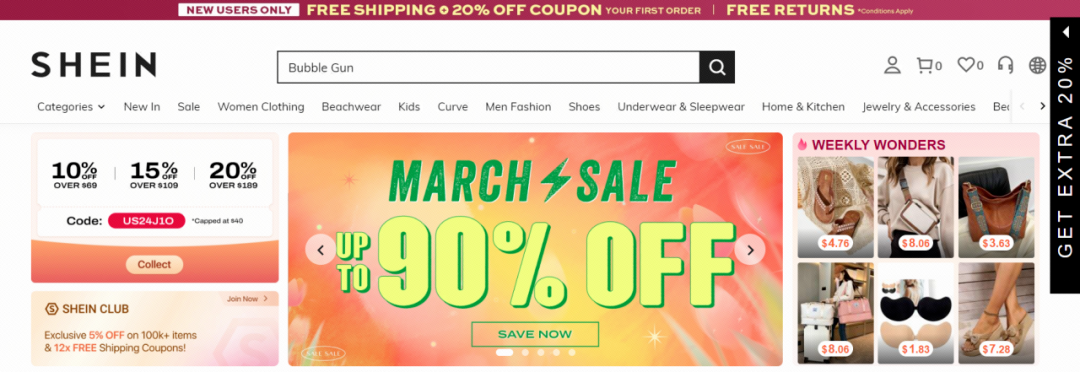Screen dimensions: 1080x372
Task: Open the $4.76 sandals product thumbnail
Action: pos(835,207)
